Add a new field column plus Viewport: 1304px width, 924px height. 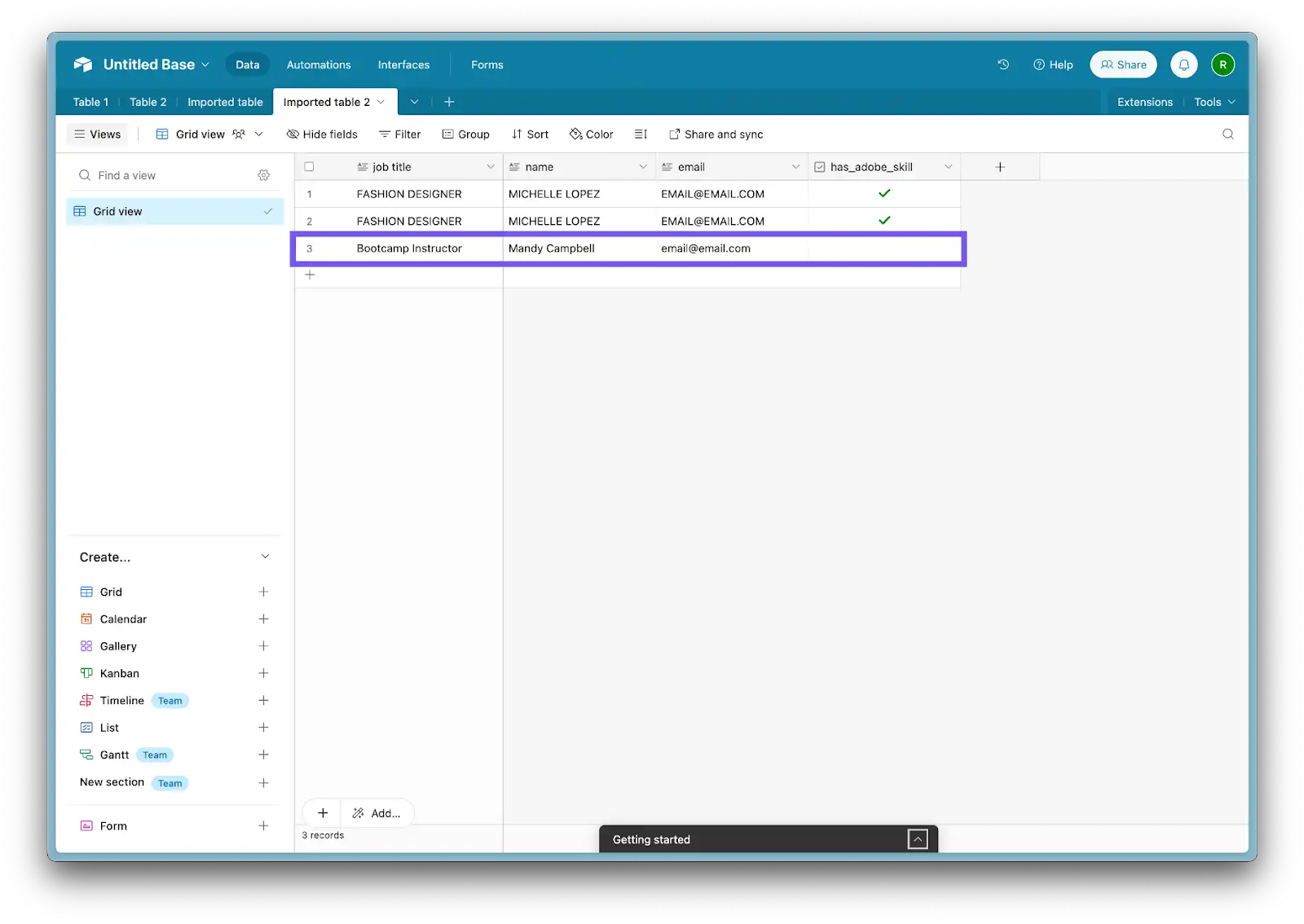click(1000, 167)
